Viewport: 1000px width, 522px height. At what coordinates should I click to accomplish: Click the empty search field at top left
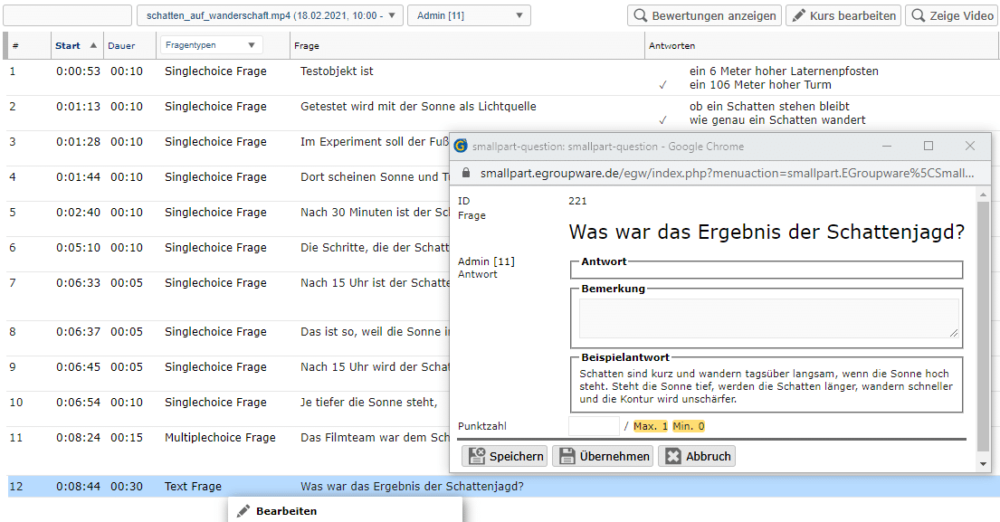click(x=68, y=16)
